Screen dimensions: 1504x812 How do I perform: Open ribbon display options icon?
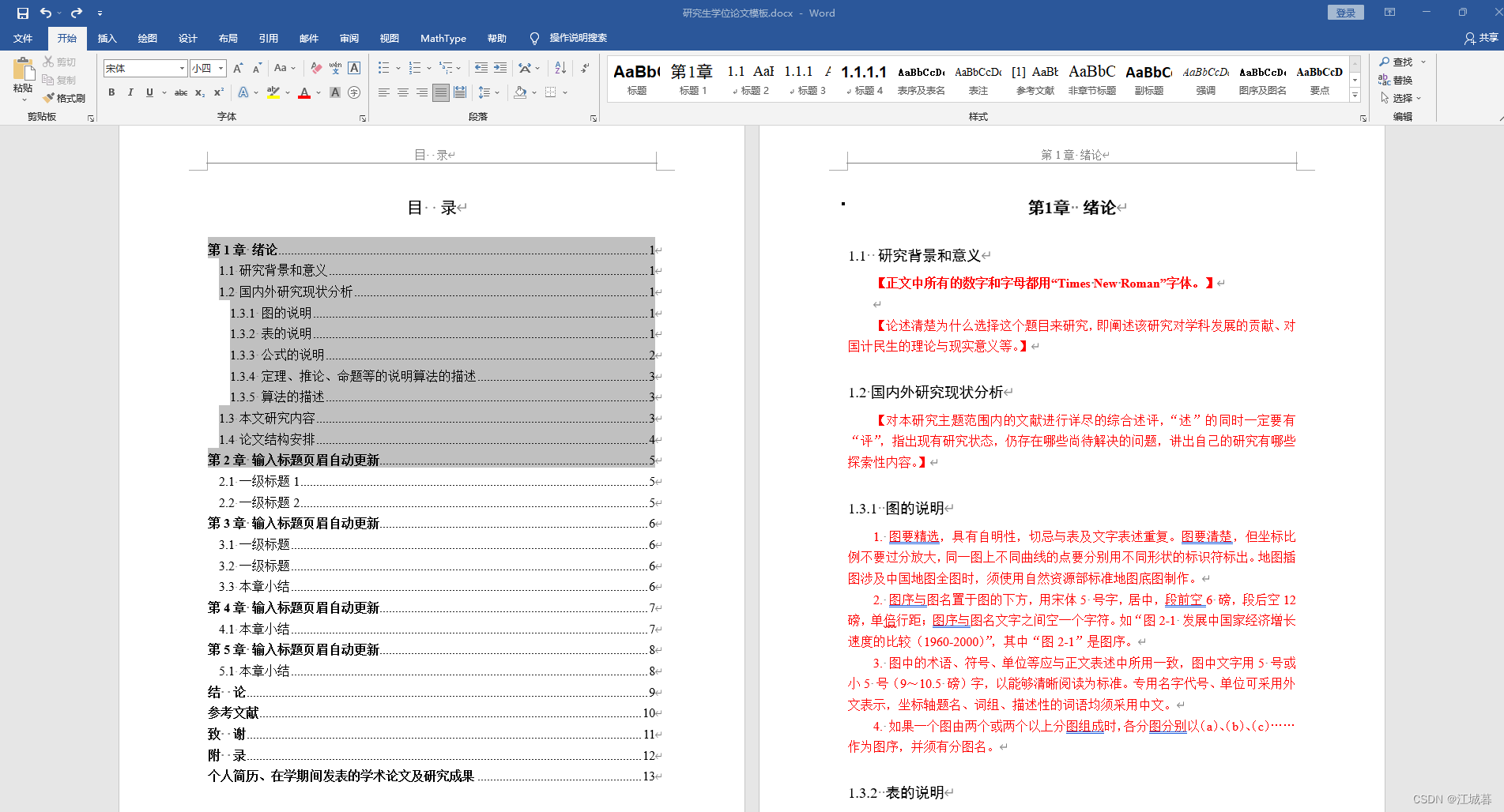[1389, 13]
